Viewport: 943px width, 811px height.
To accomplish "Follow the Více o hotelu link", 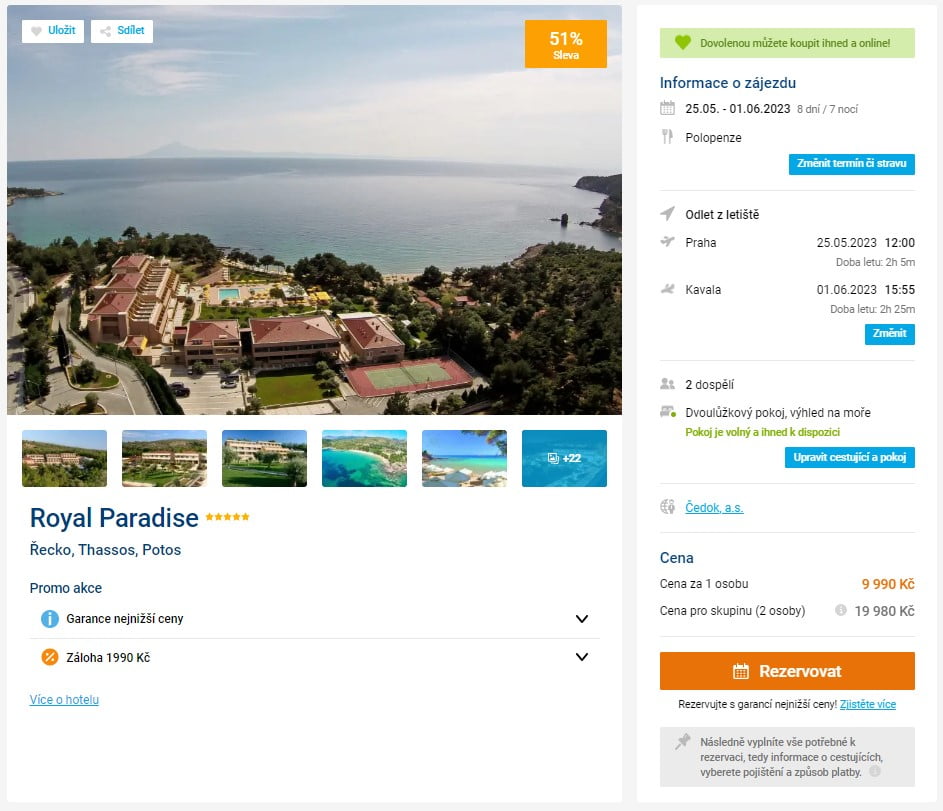I will (x=64, y=700).
